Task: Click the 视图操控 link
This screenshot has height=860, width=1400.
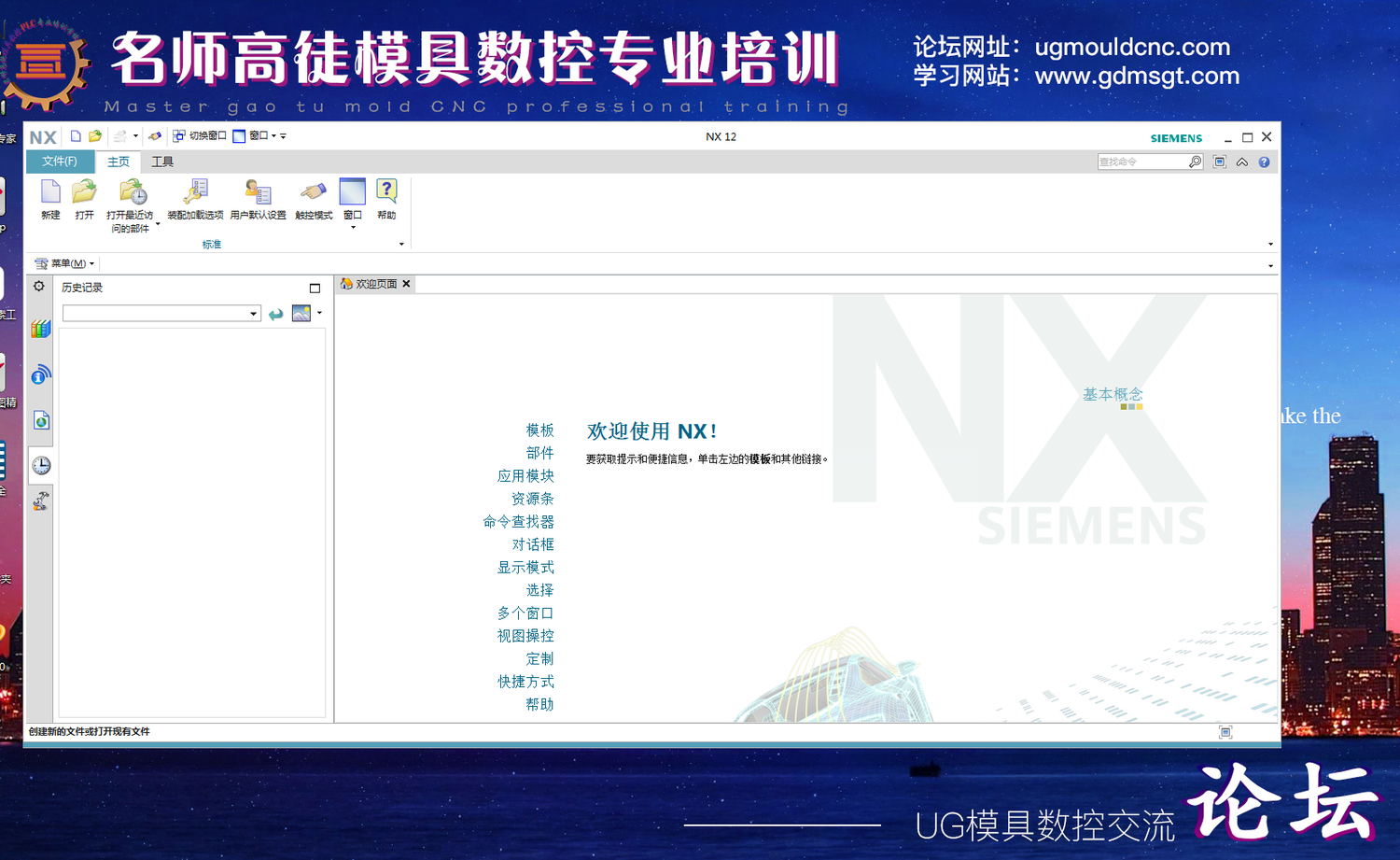Action: click(x=525, y=636)
